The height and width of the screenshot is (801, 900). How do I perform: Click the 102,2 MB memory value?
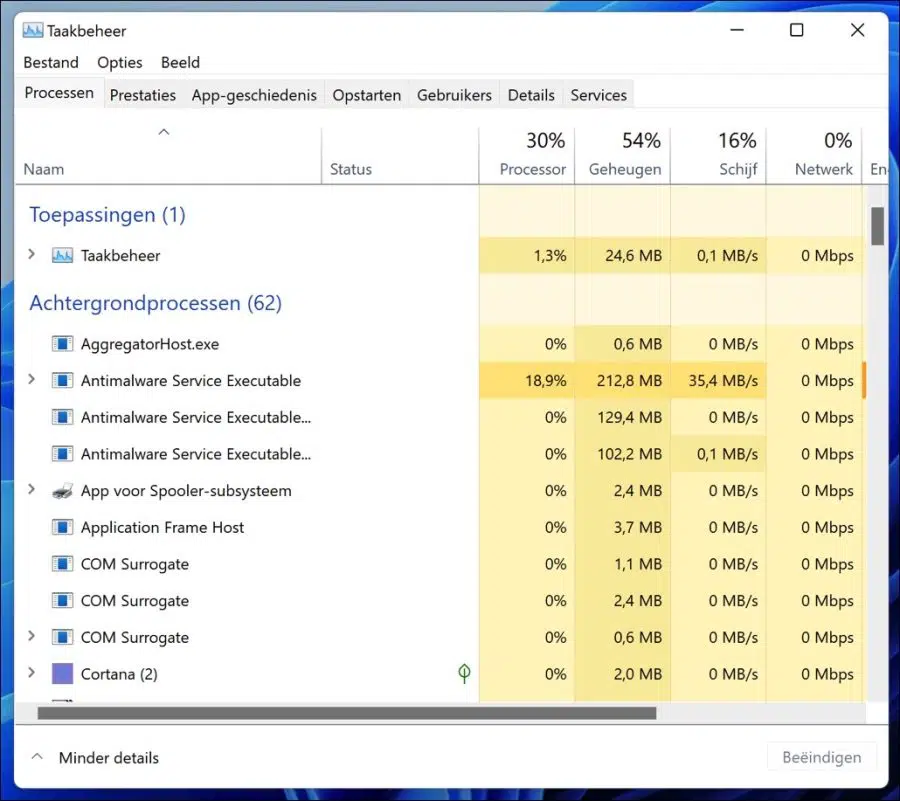(630, 454)
